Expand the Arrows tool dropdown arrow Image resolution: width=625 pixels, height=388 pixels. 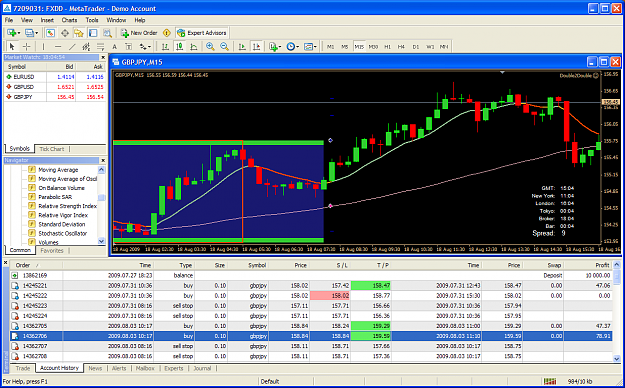[x=149, y=47]
